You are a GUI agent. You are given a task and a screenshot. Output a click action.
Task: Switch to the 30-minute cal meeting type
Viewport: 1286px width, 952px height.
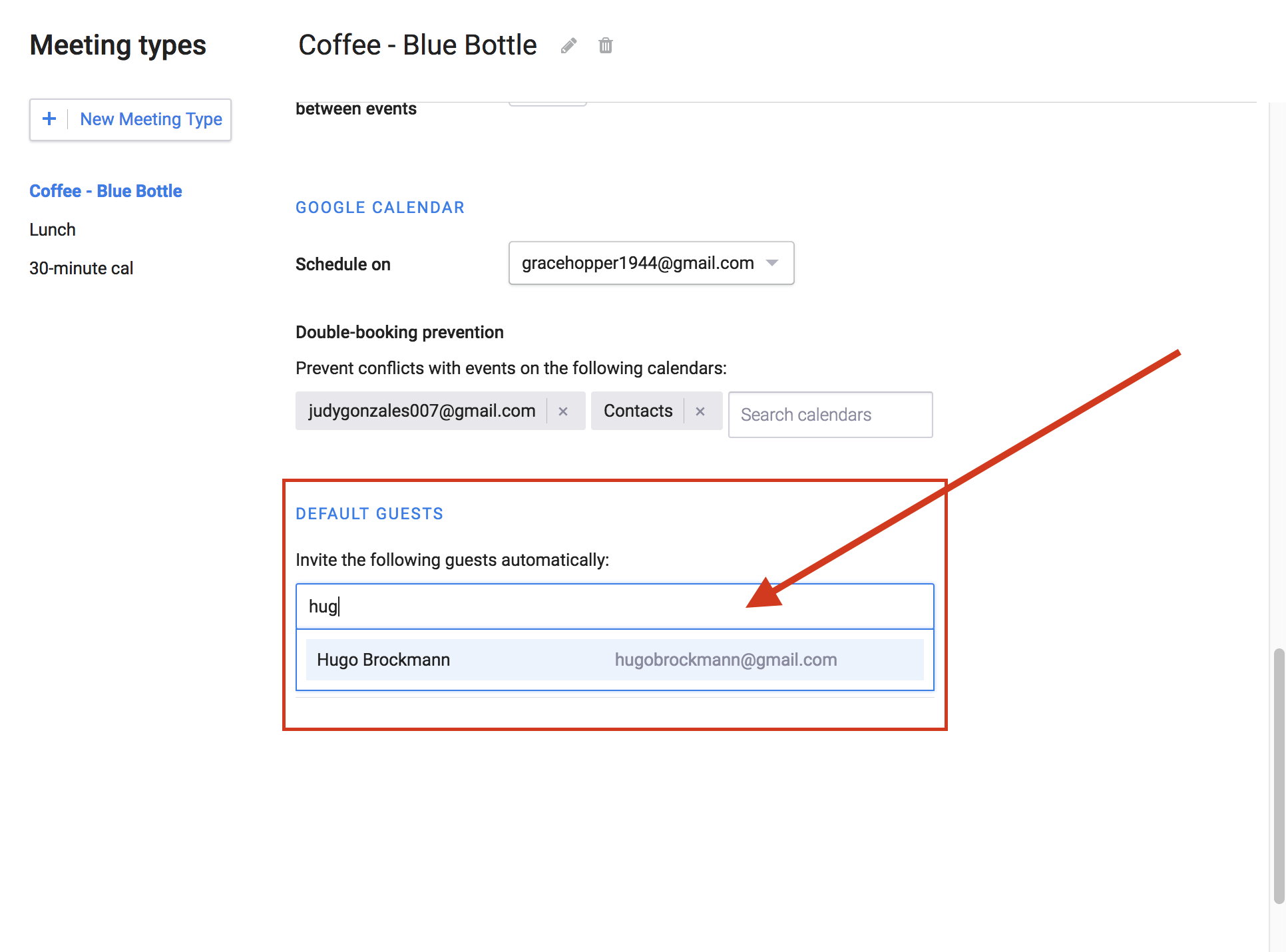(81, 268)
